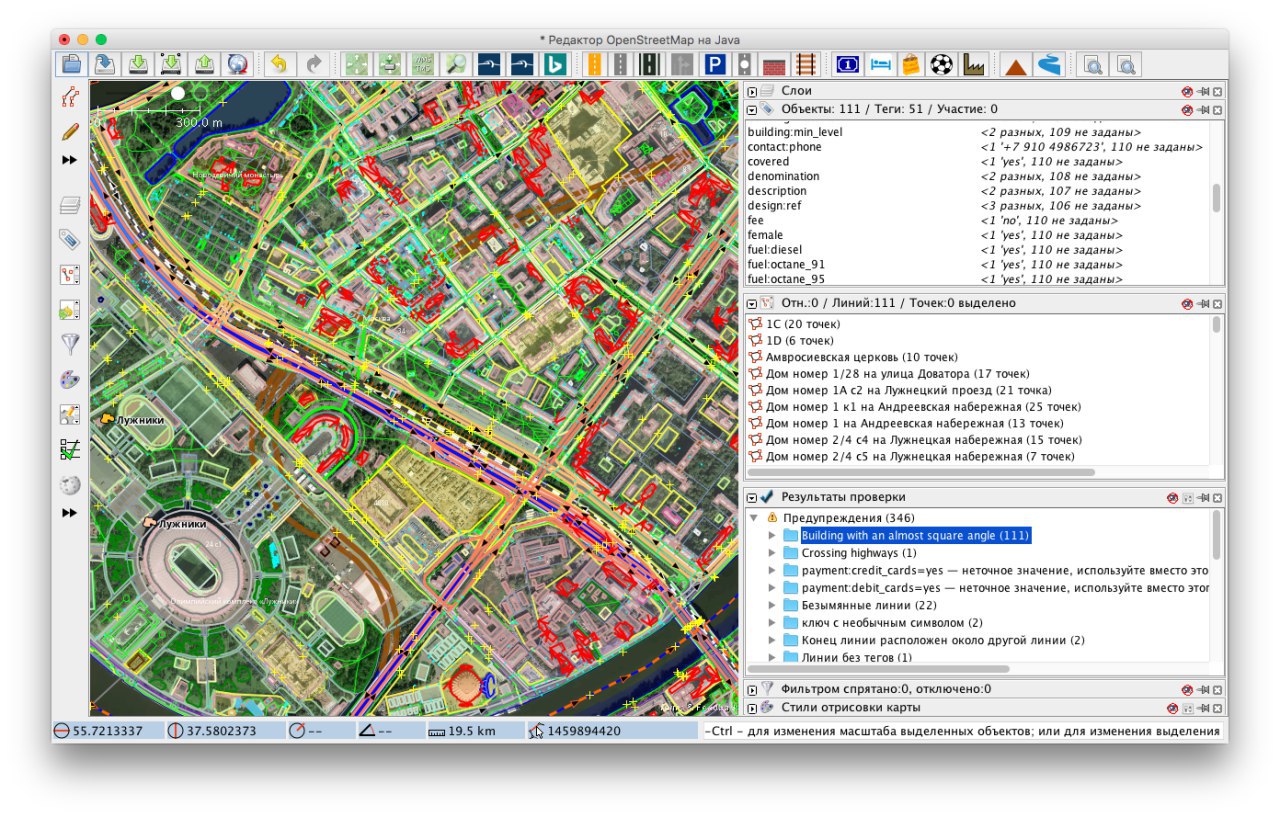Select the brick wall preset icon
Image resolution: width=1280 pixels, height=817 pixels.
(774, 64)
